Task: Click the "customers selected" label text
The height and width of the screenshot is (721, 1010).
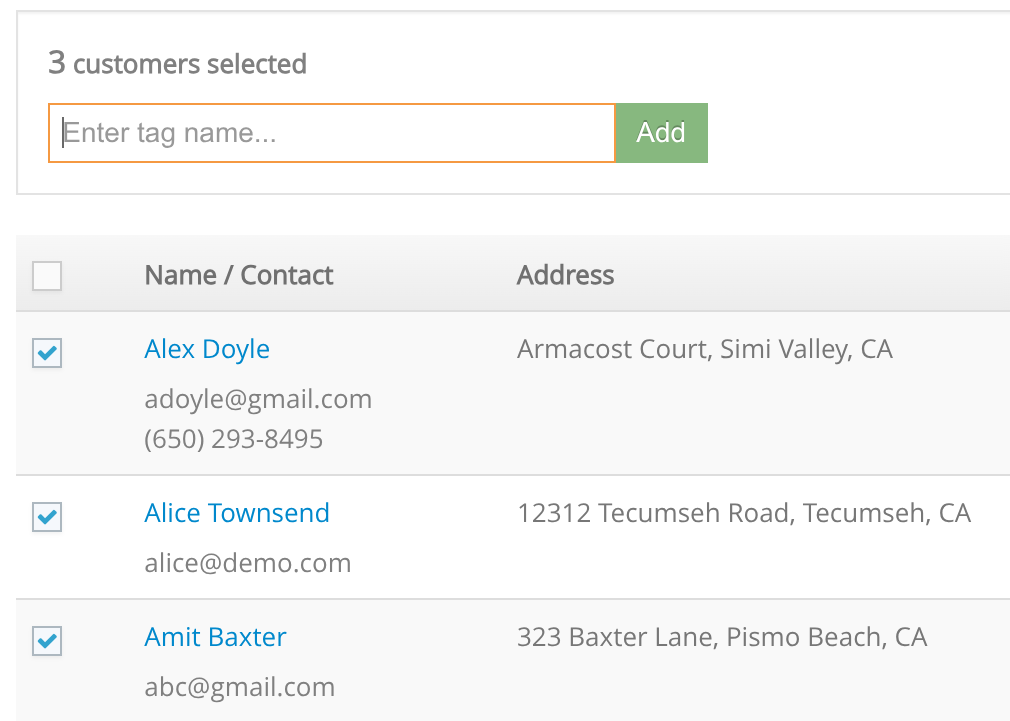Action: pos(190,64)
